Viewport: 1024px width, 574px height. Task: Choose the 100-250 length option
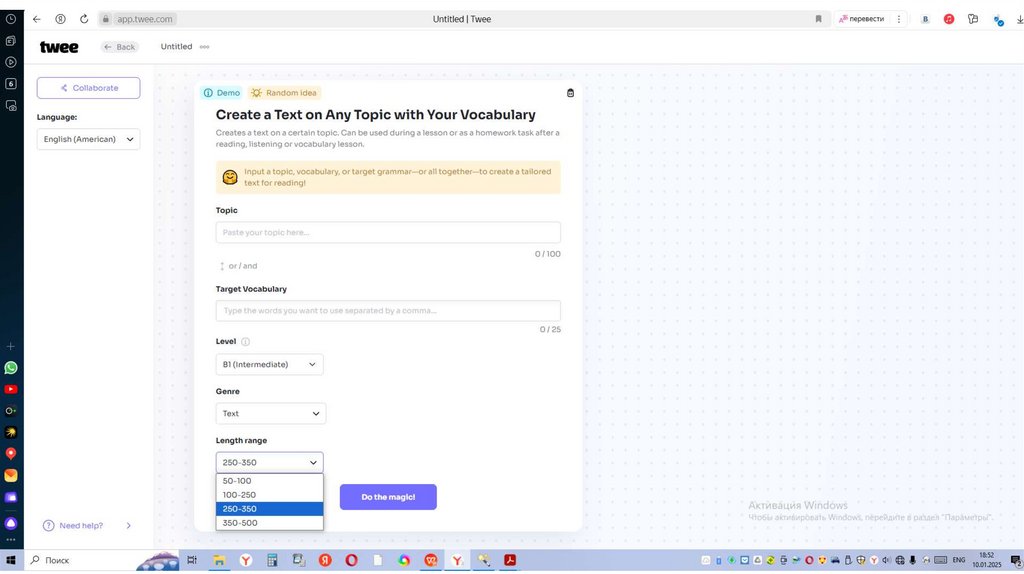(x=269, y=495)
